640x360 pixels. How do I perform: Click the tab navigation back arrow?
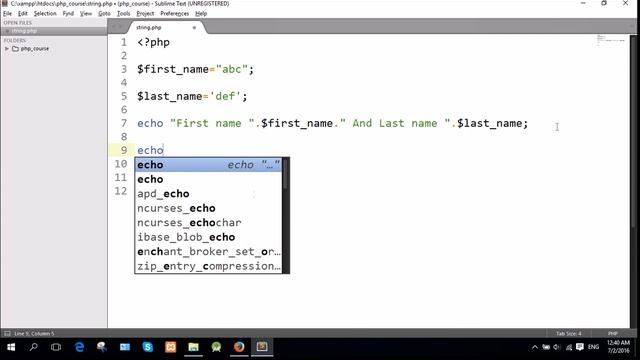(114, 27)
